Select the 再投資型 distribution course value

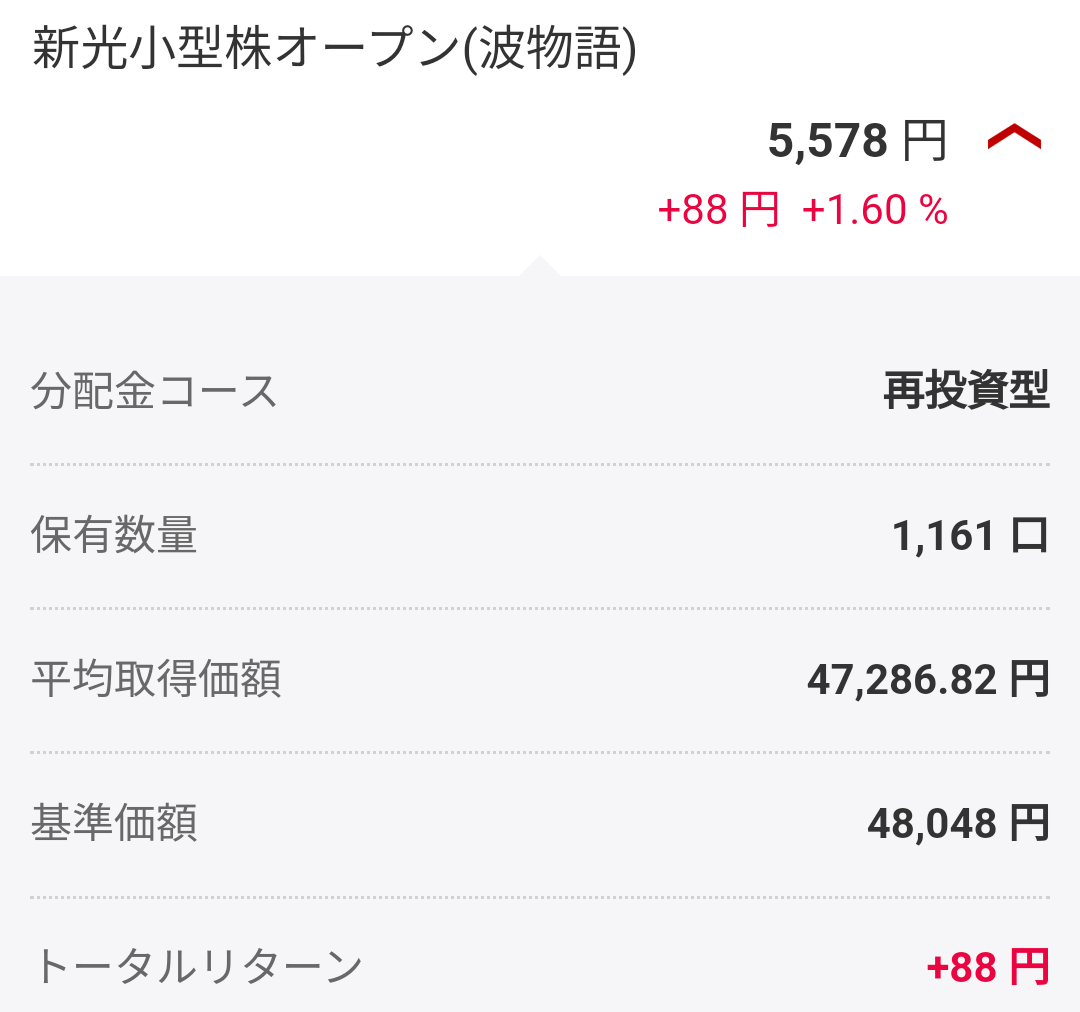click(966, 391)
